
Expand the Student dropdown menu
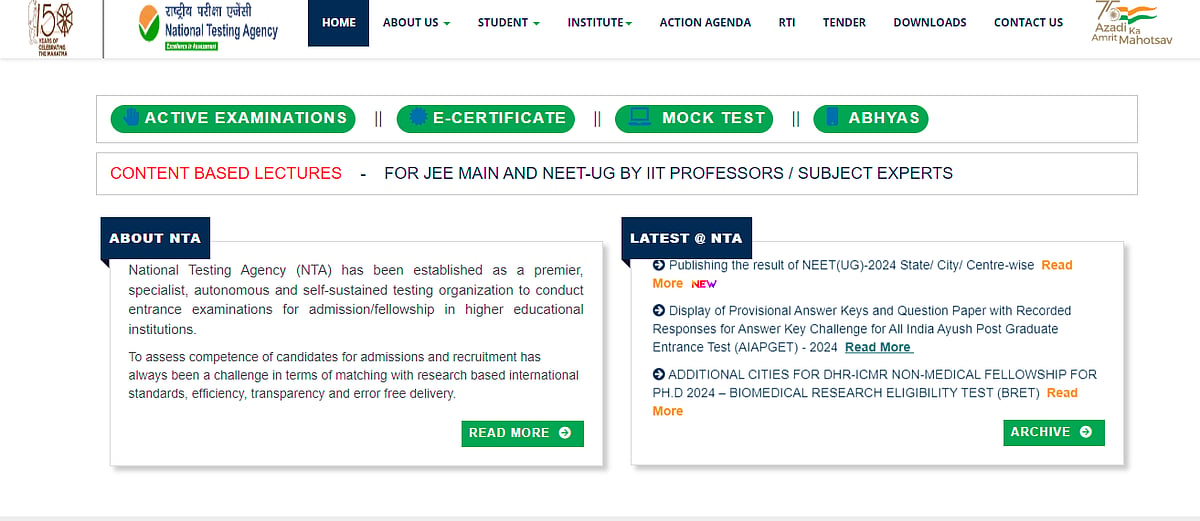coord(509,23)
